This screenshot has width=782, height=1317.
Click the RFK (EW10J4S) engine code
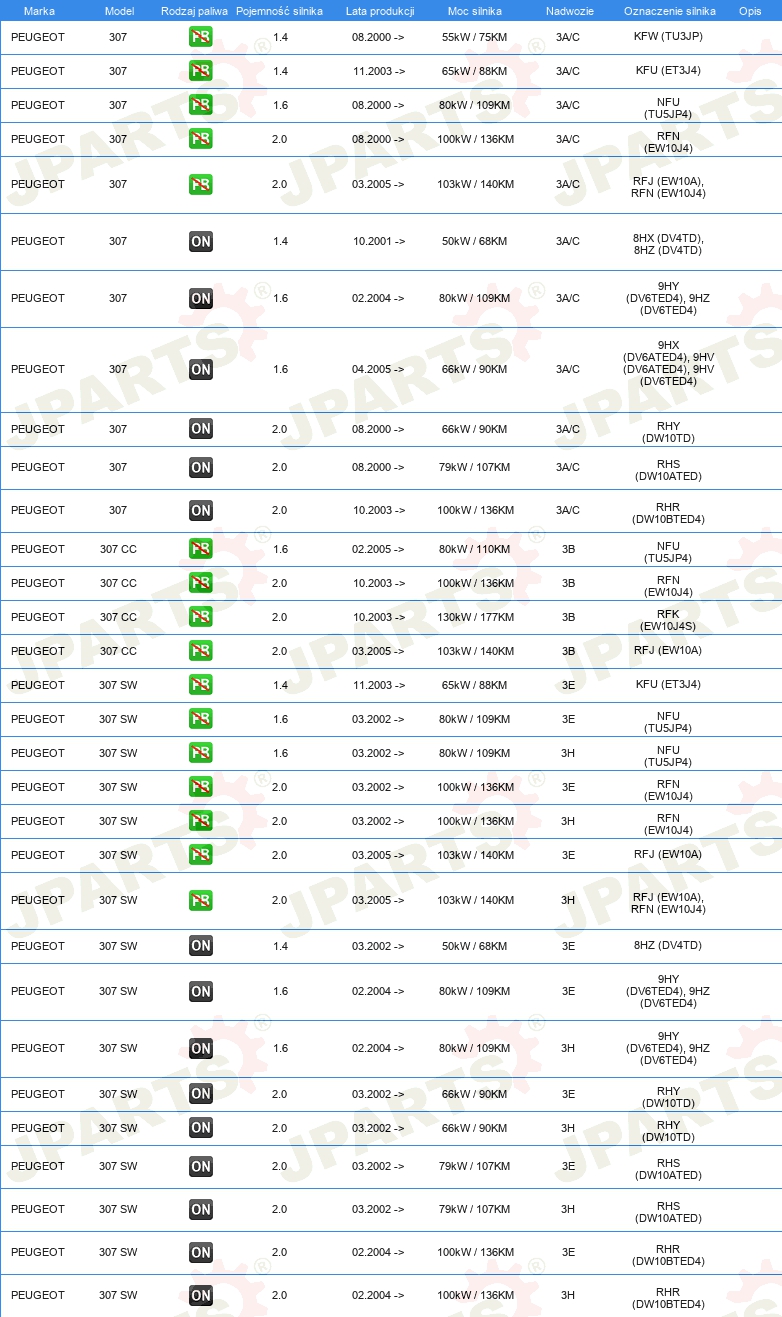coord(668,620)
